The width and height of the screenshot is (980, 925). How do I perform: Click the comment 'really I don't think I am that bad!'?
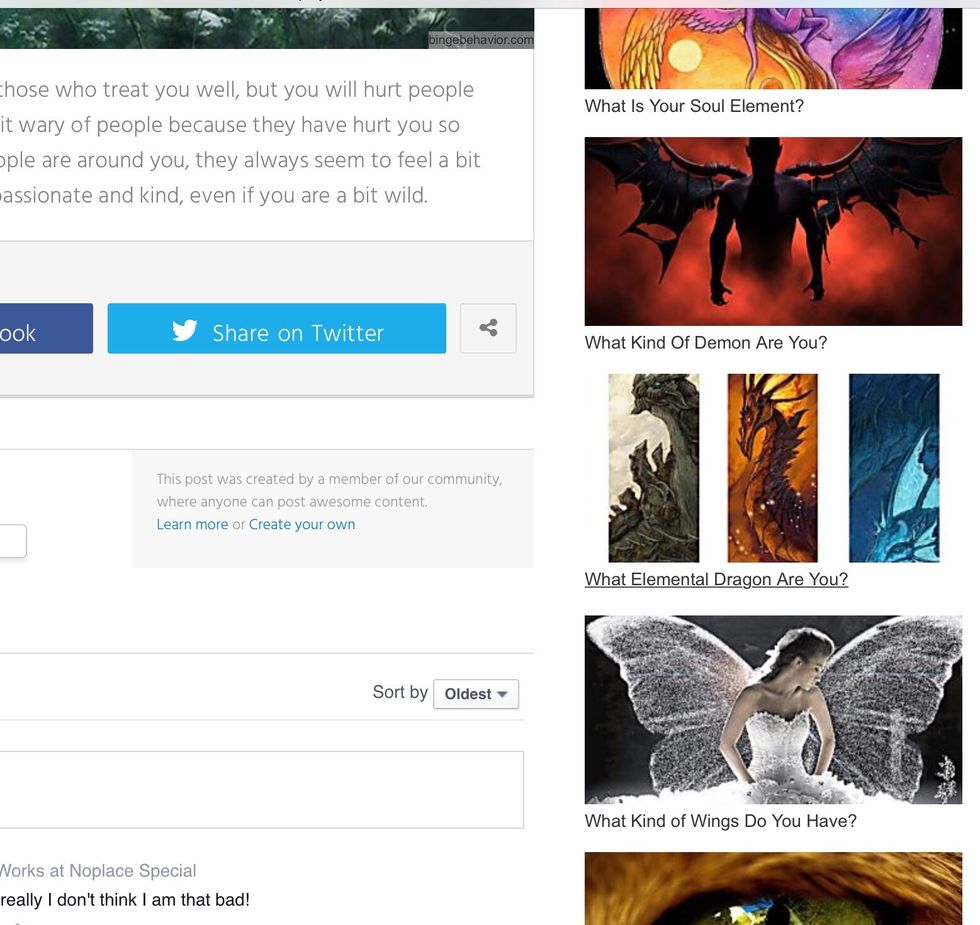(125, 899)
